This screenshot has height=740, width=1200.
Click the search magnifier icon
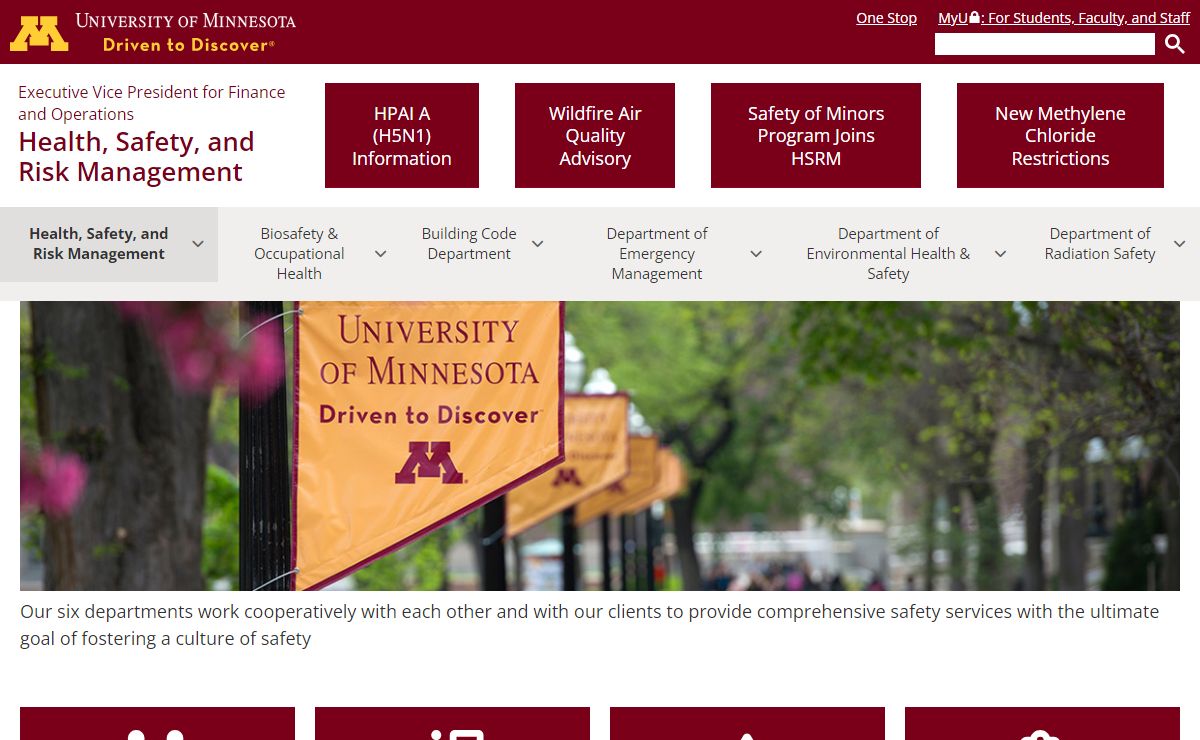[x=1174, y=44]
